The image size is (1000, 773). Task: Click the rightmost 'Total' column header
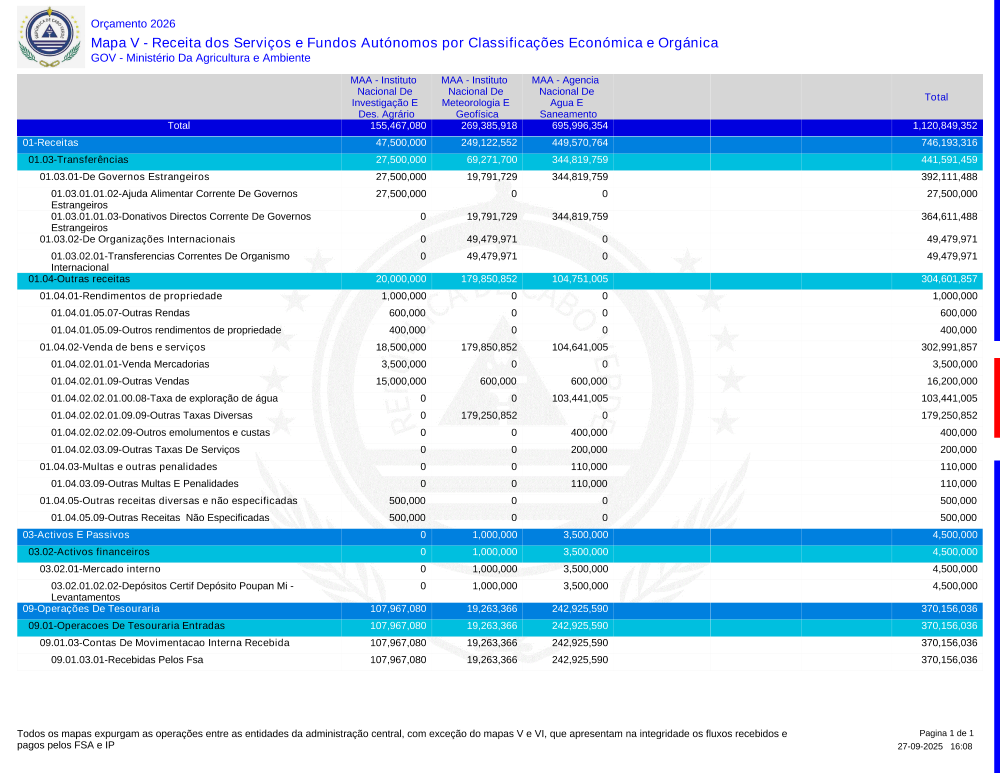click(x=936, y=97)
